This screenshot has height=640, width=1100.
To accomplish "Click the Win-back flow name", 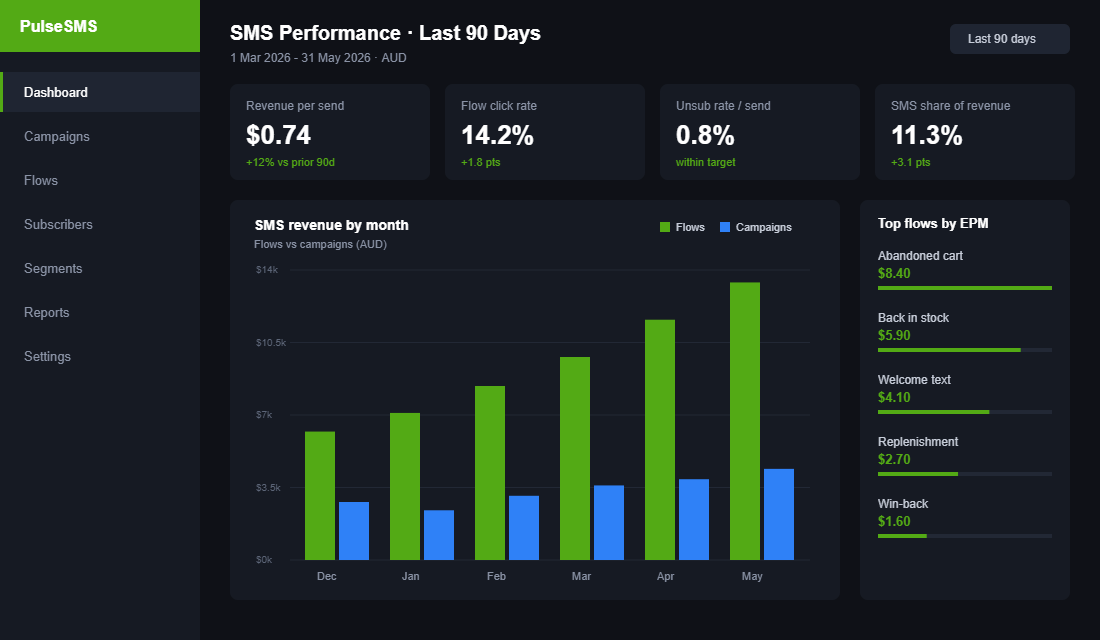I will [903, 504].
